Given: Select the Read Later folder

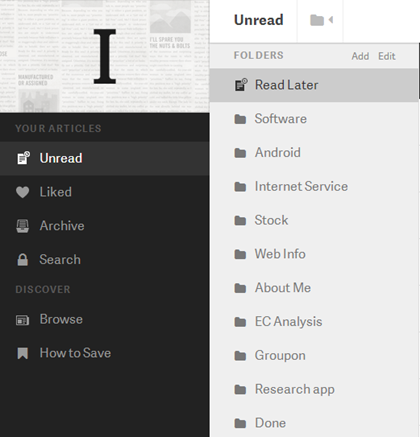Looking at the screenshot, I should (314, 85).
